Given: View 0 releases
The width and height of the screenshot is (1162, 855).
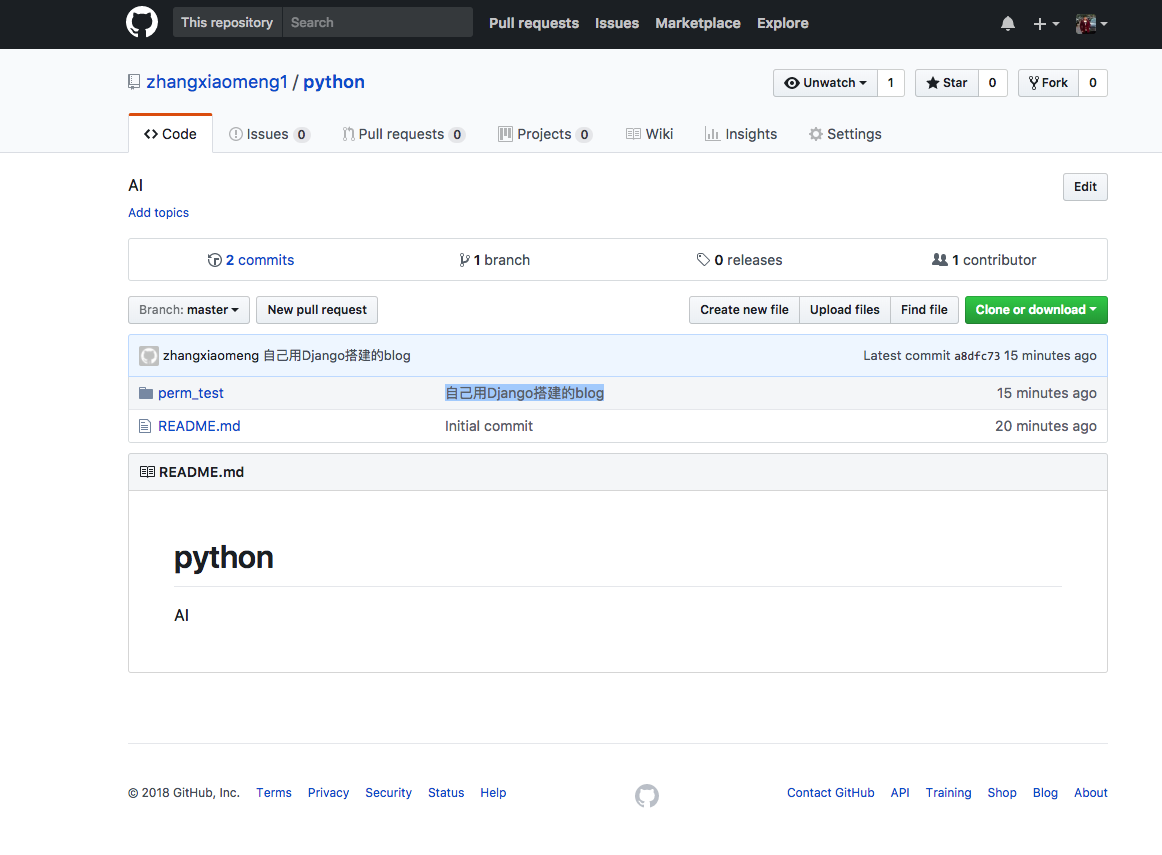Looking at the screenshot, I should (x=740, y=260).
